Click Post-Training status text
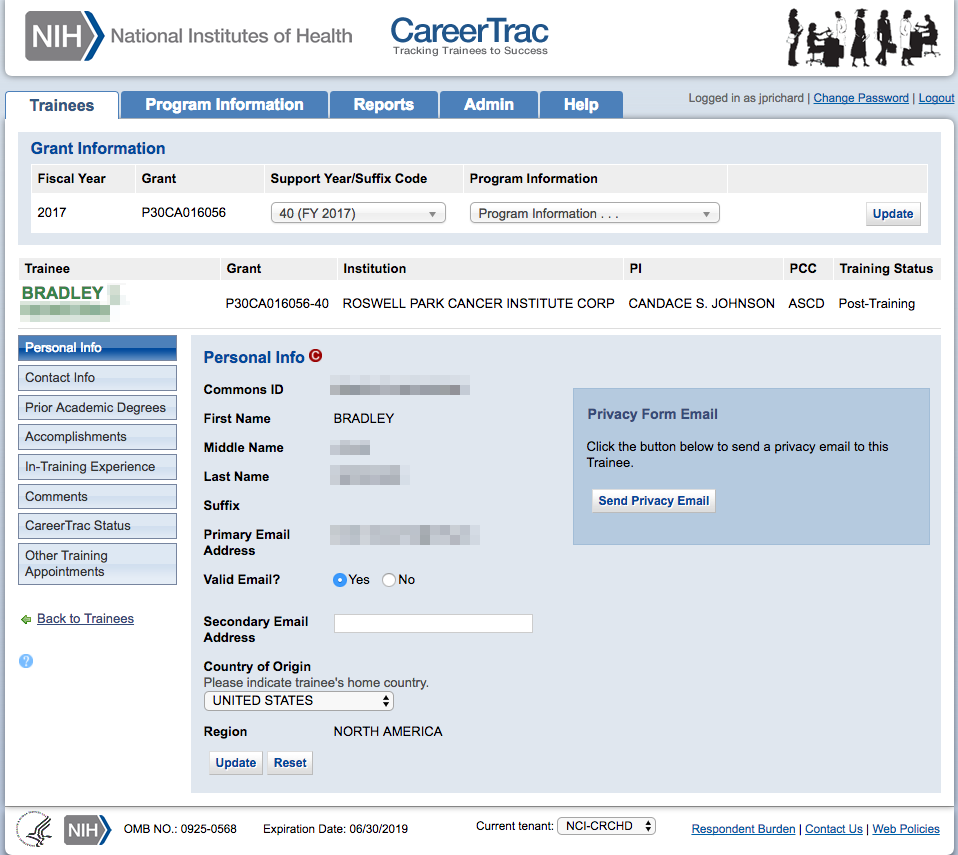The image size is (958, 855). click(x=876, y=304)
